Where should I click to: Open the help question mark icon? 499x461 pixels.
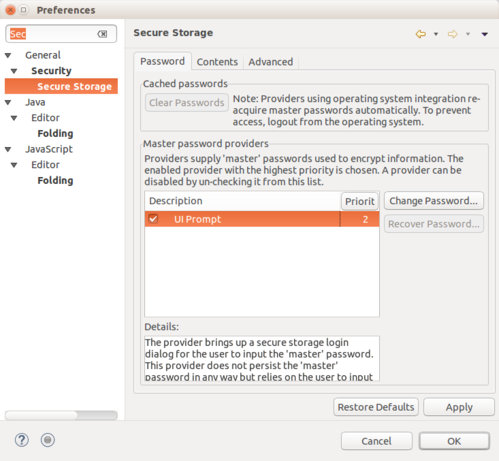pyautogui.click(x=22, y=440)
